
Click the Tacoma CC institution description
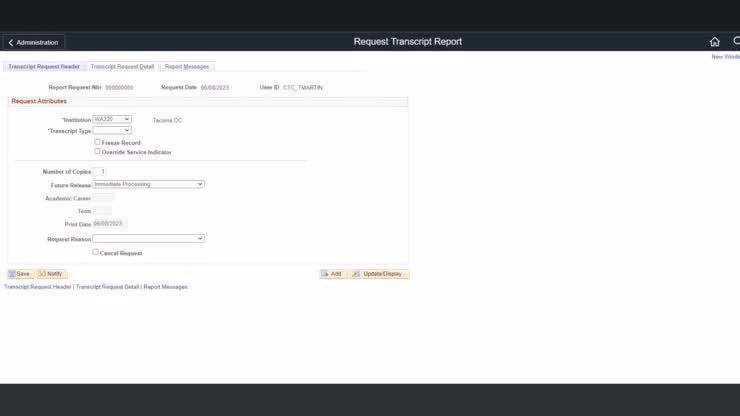point(167,120)
